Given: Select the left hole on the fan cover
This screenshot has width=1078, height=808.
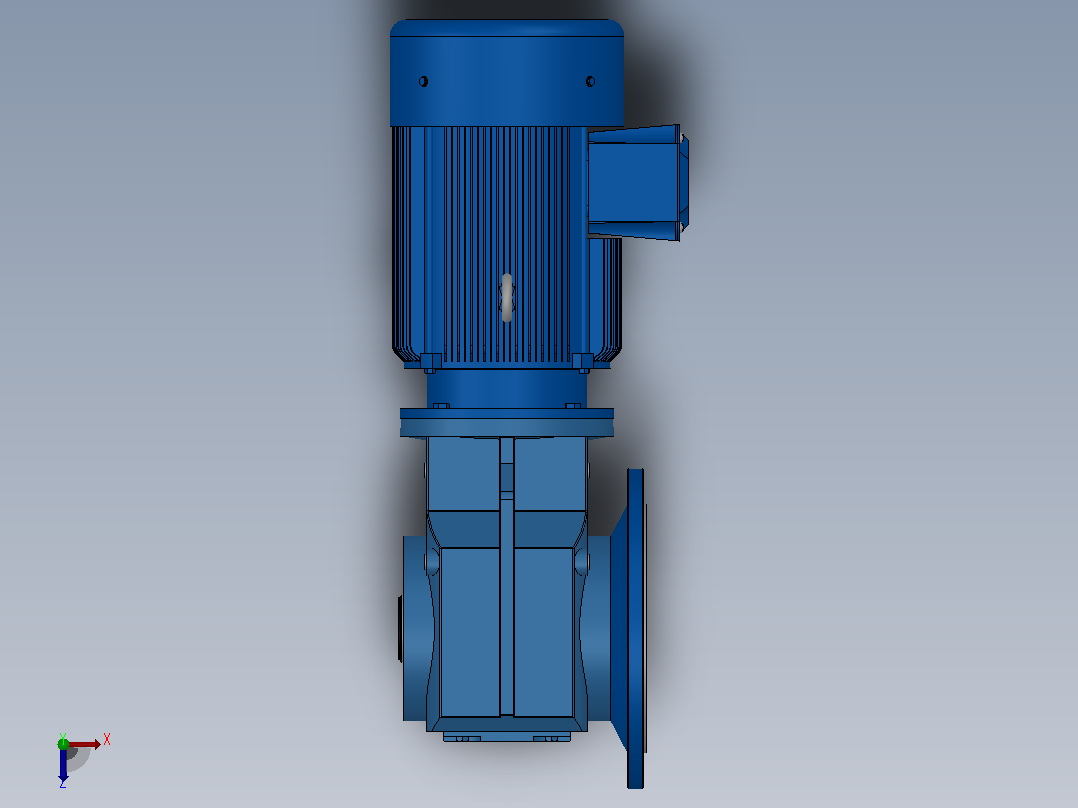Looking at the screenshot, I should point(424,82).
